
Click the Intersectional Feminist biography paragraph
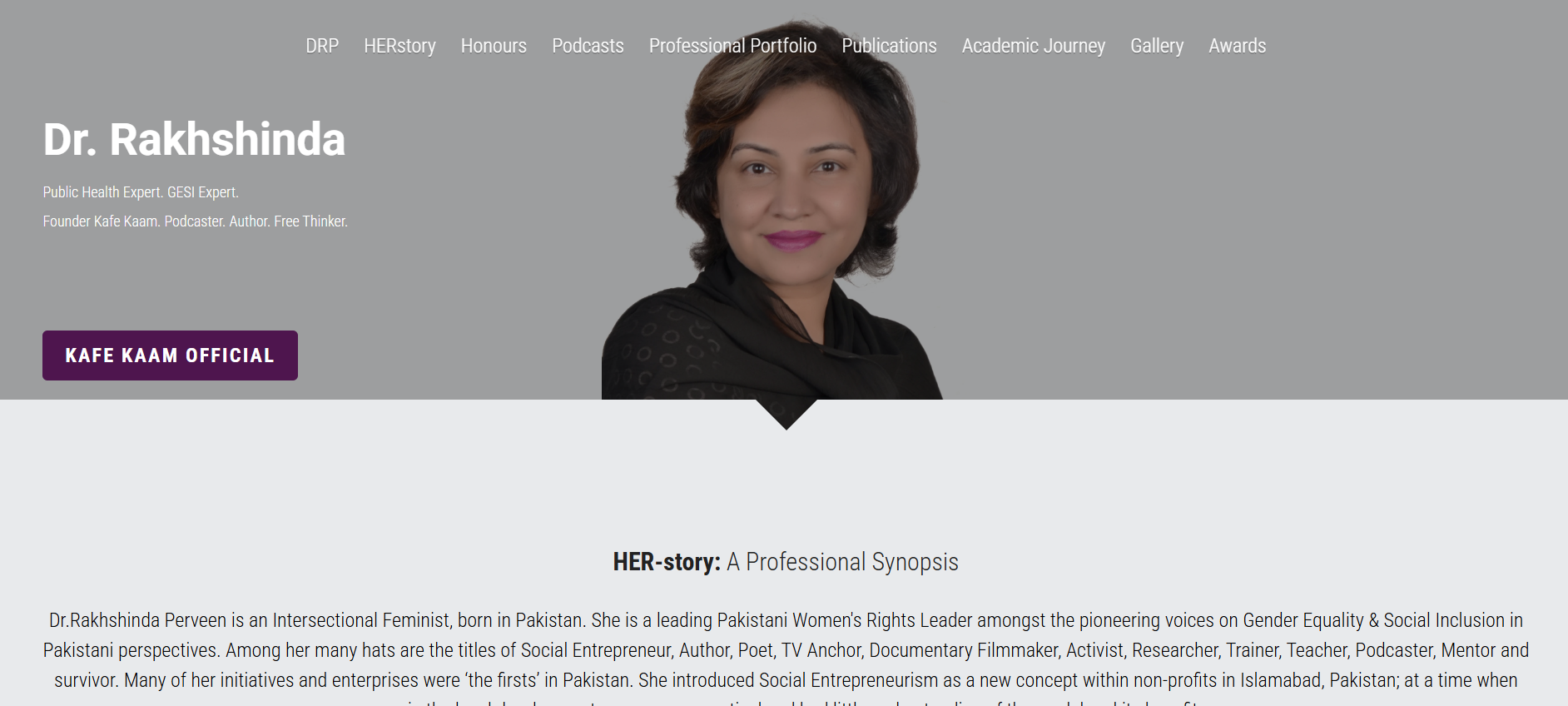coord(786,658)
